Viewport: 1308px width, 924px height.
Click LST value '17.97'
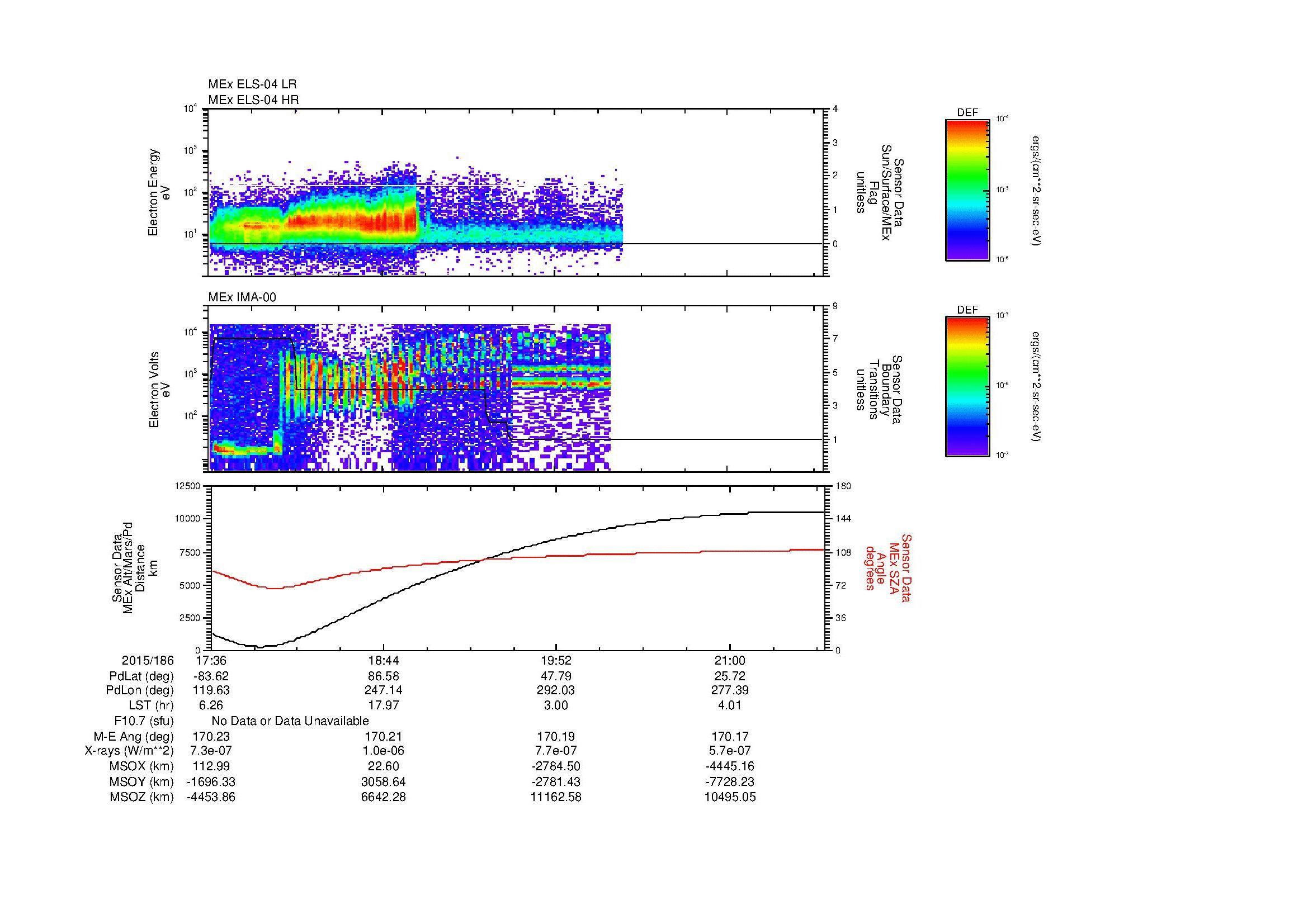tap(384, 705)
